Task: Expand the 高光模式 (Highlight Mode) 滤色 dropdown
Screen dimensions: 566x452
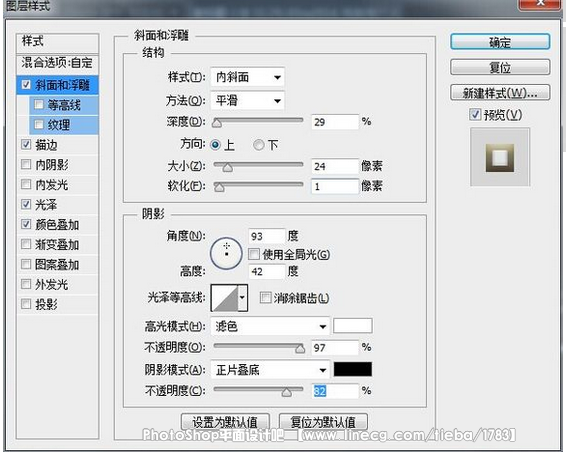Action: tap(270, 327)
